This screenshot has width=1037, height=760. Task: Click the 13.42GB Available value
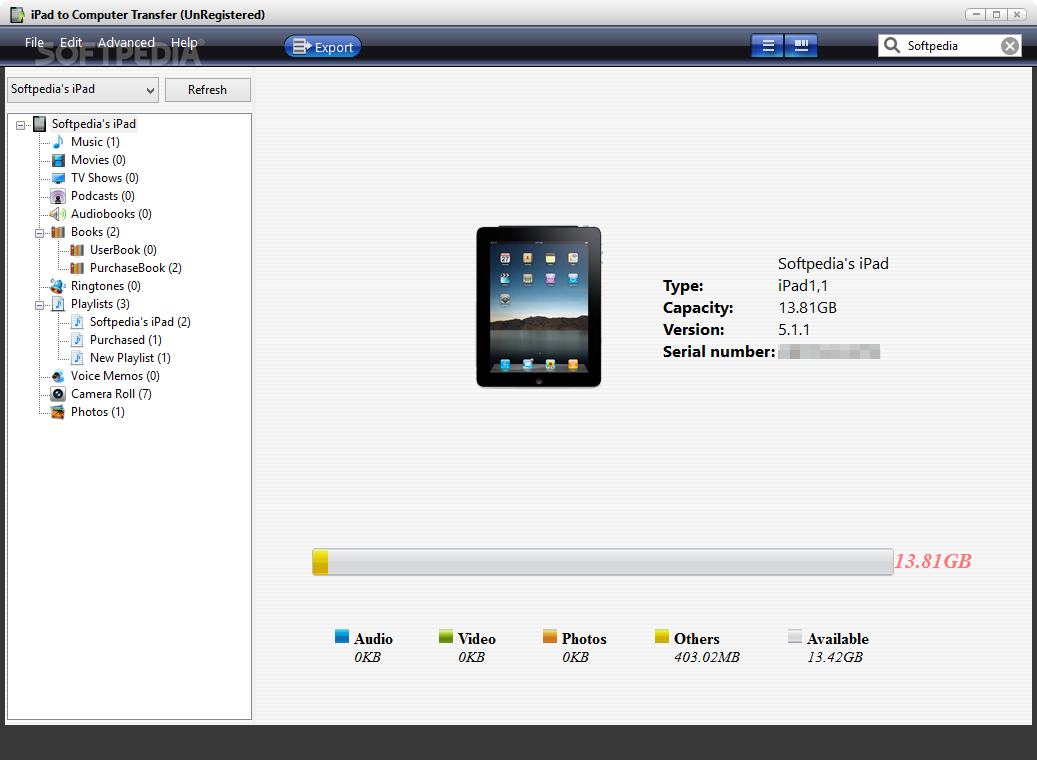pyautogui.click(x=835, y=657)
